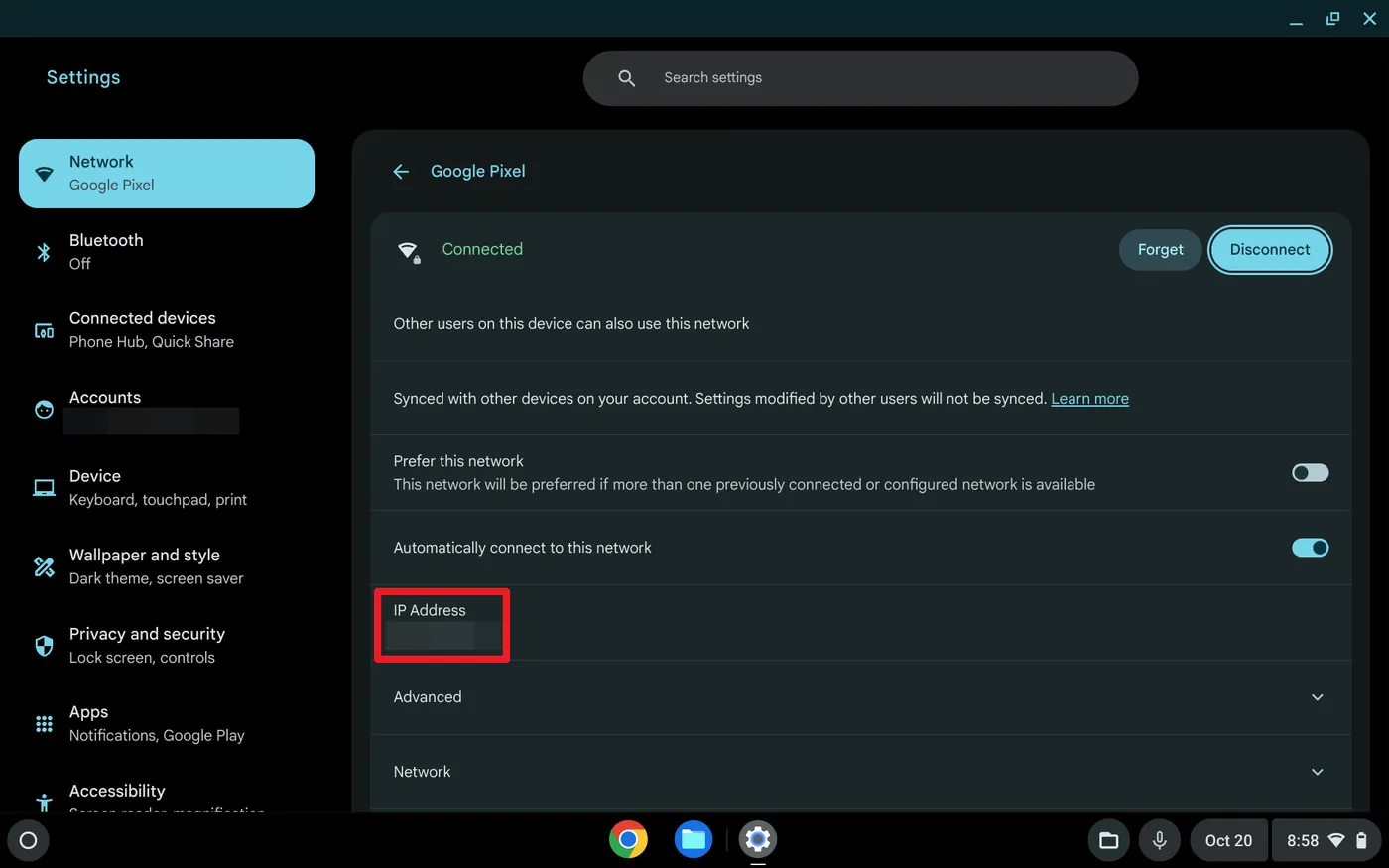
Task: Select Wallpaper and style category
Action: coord(167,566)
